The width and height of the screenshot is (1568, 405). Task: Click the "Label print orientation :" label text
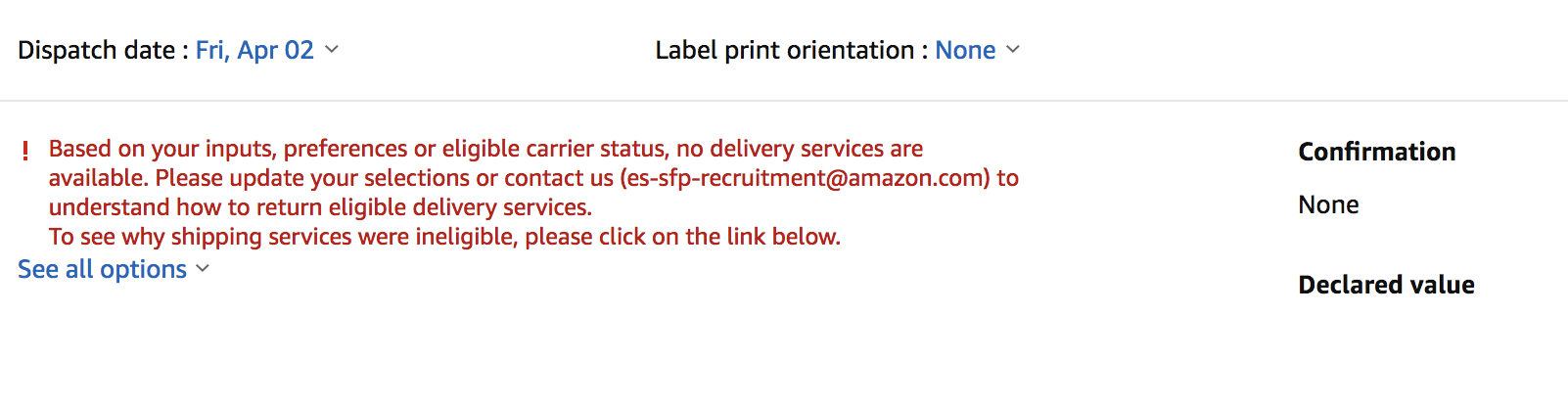[792, 50]
